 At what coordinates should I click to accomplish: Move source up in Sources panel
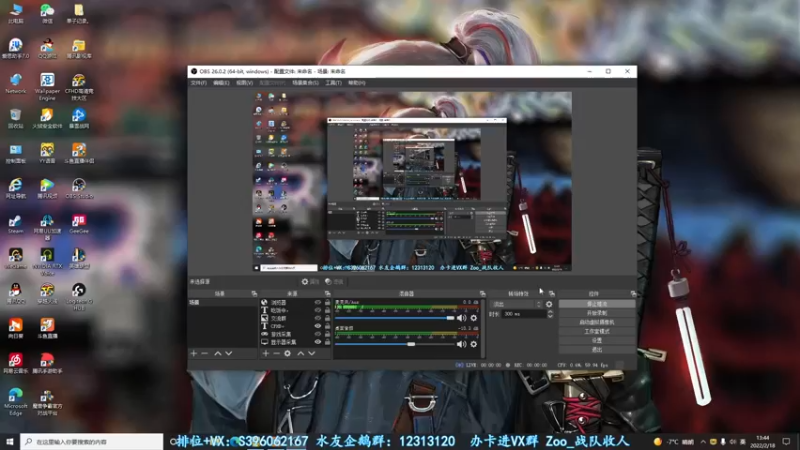click(301, 353)
